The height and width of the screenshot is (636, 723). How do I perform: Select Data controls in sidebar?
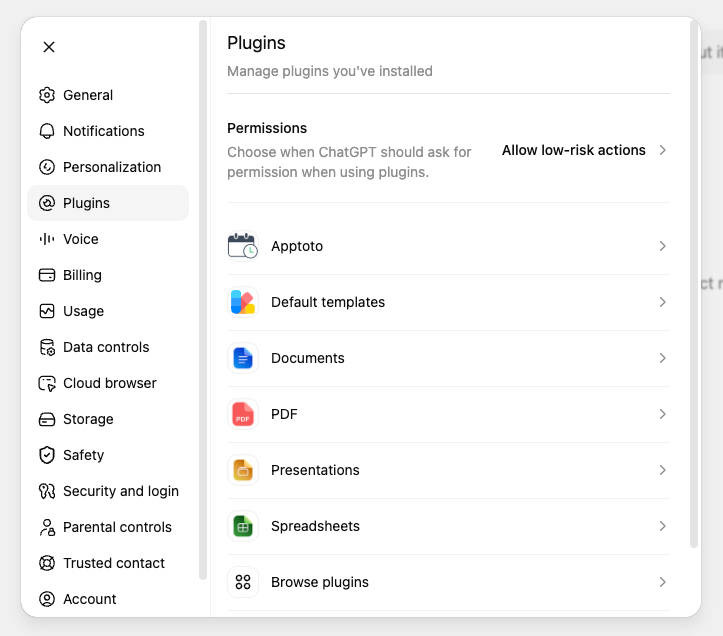[x=108, y=347]
